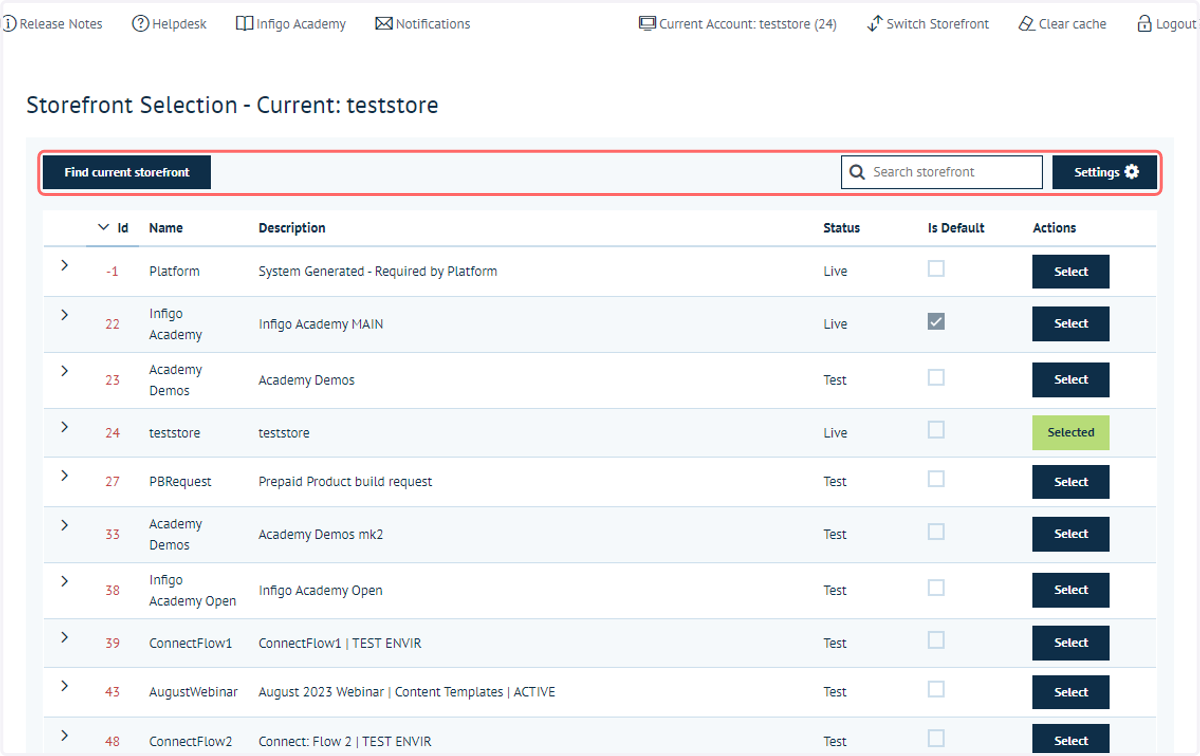Open Release Notes info icon
This screenshot has width=1200, height=756.
pos(9,23)
